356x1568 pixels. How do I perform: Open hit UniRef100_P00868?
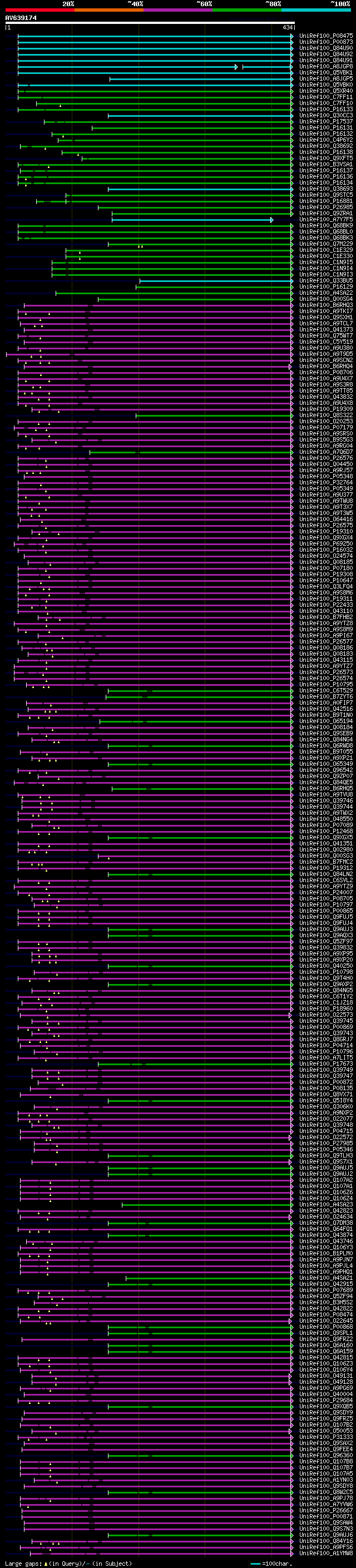(325, 1327)
